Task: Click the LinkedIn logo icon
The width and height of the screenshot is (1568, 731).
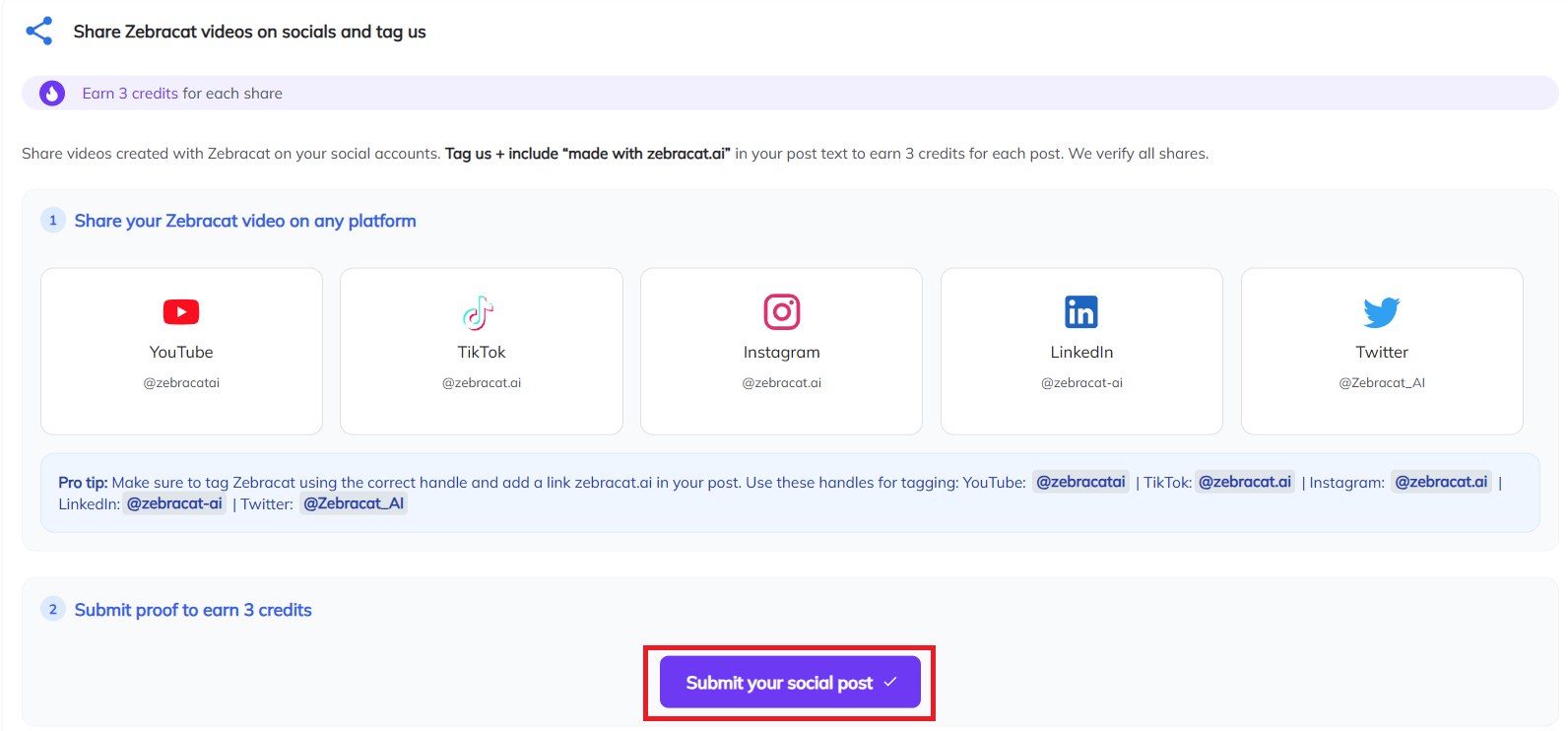Action: (1081, 312)
